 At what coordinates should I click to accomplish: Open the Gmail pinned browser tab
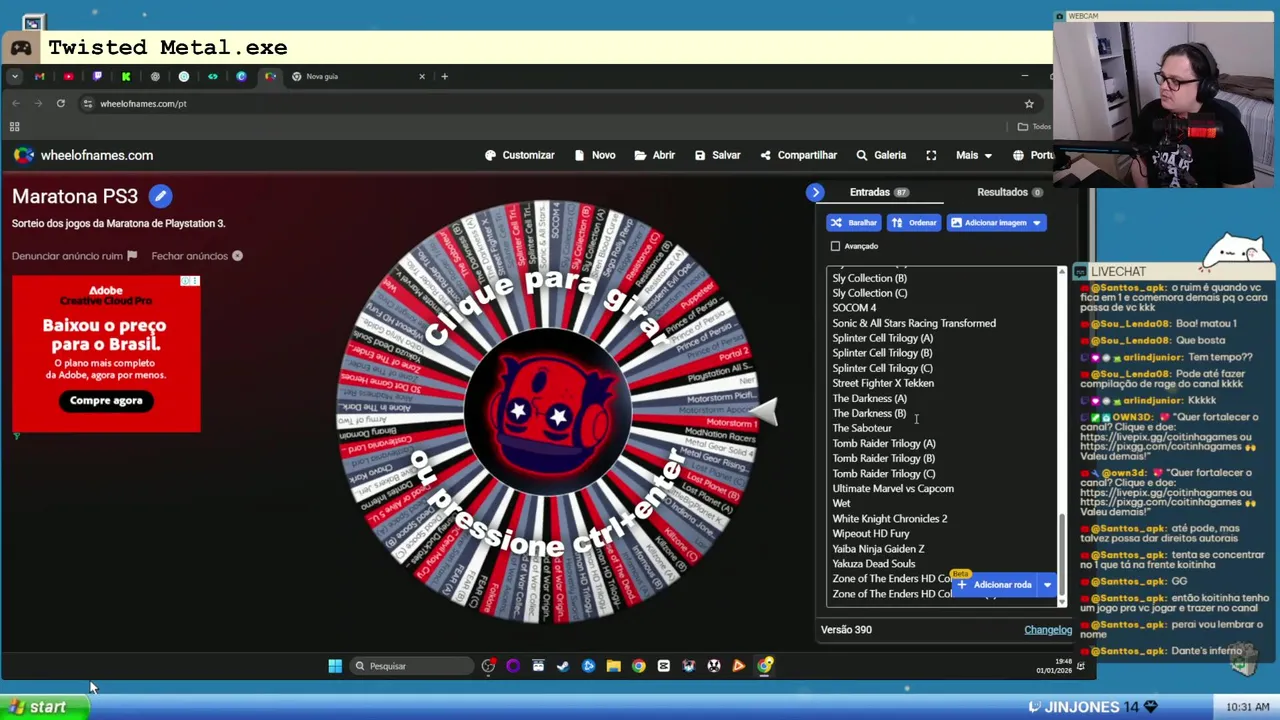pyautogui.click(x=39, y=76)
